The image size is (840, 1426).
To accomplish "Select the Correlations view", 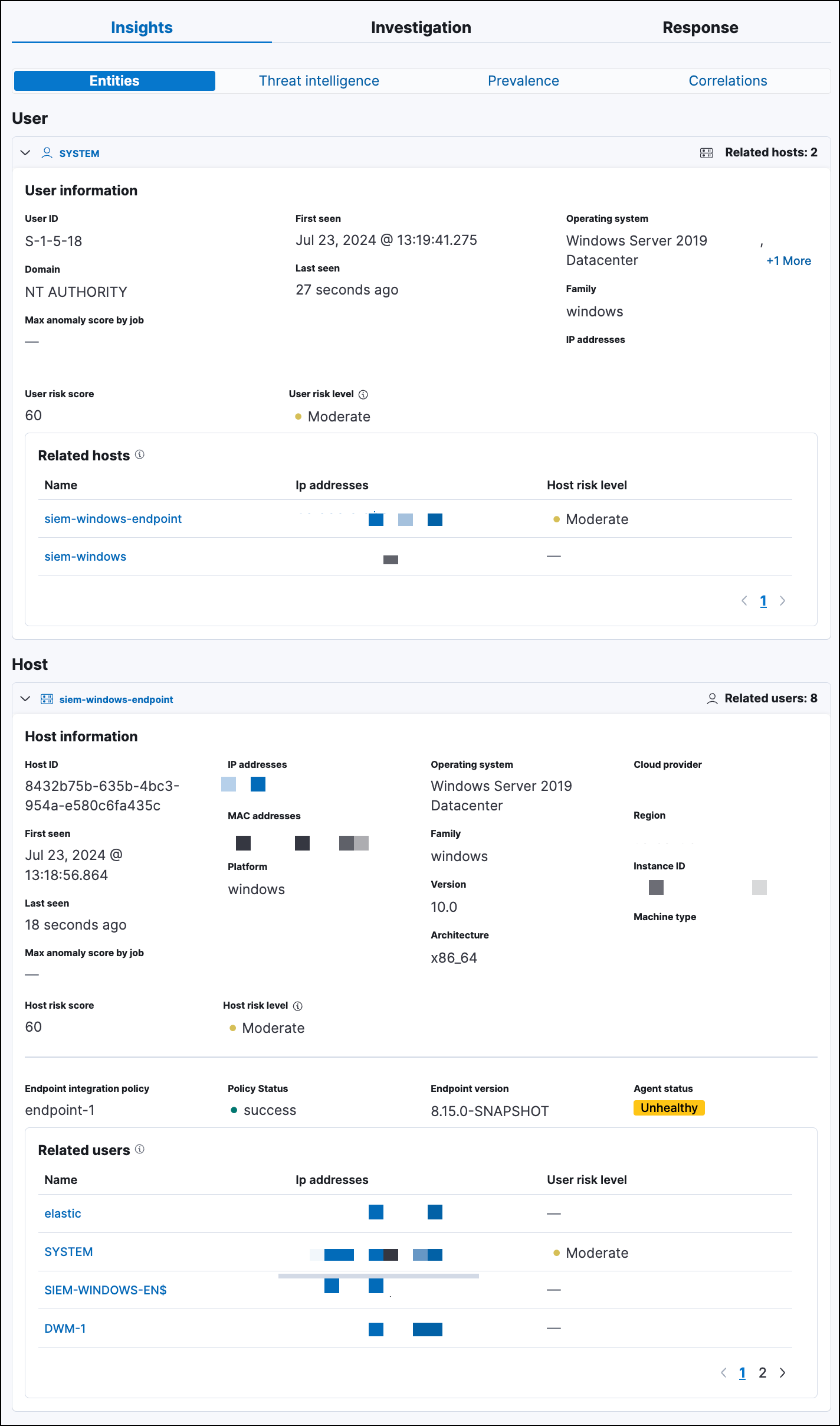I will pyautogui.click(x=727, y=81).
